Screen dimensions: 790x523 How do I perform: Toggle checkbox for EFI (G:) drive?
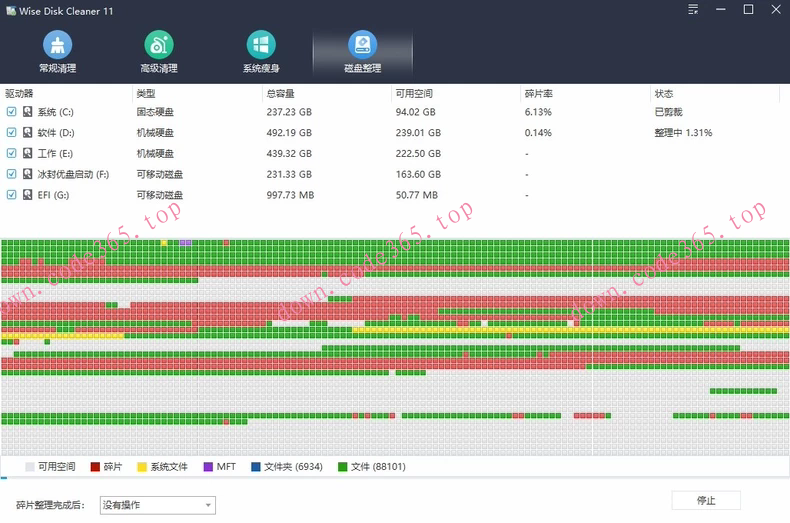tap(12, 195)
